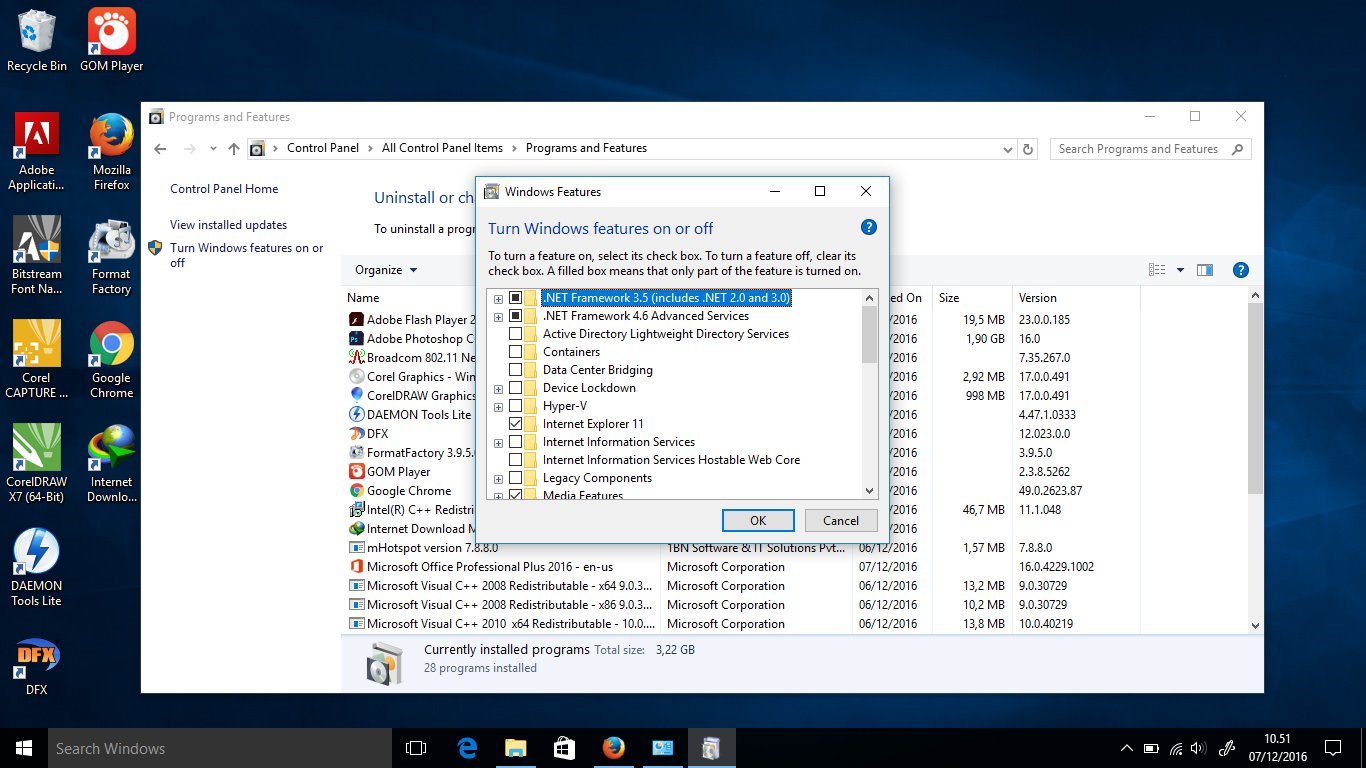Click OK in the Windows Features dialog

pyautogui.click(x=758, y=520)
